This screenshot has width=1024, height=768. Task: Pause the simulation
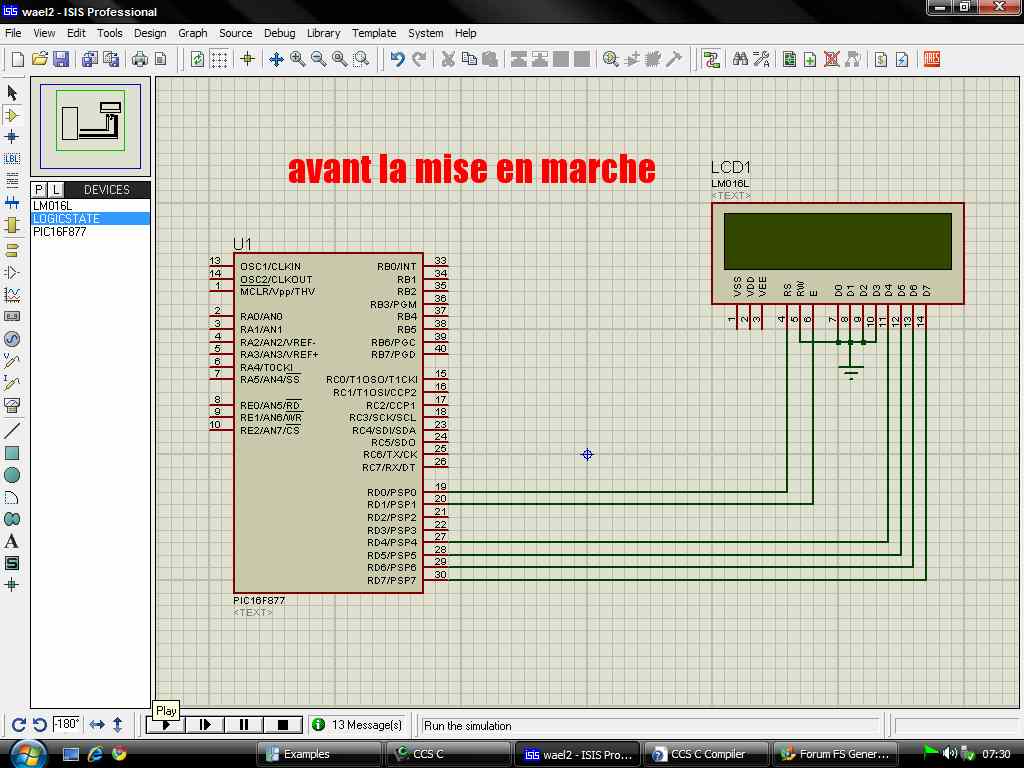pyautogui.click(x=244, y=725)
